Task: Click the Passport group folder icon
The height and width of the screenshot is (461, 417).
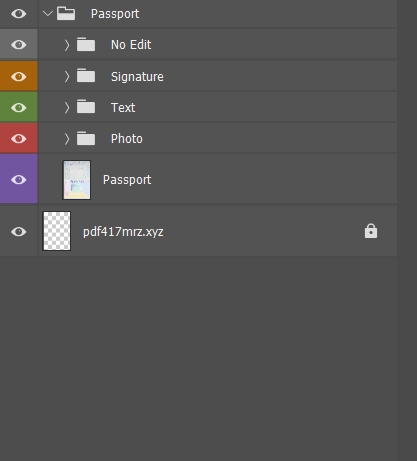Action: [x=66, y=14]
